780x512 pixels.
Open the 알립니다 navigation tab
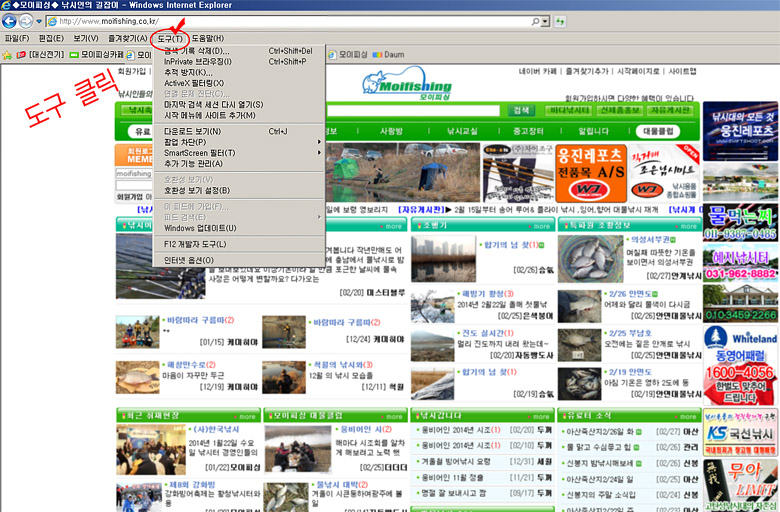tap(593, 131)
